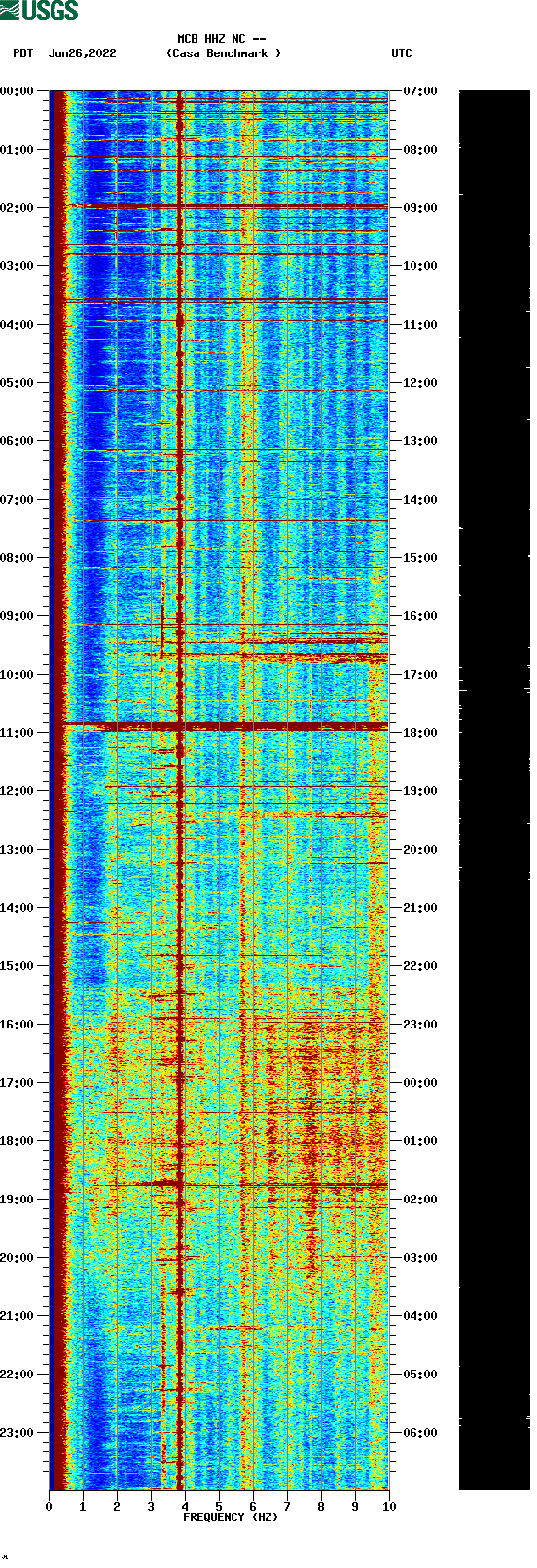Click the 08:00 label on PDT axis
The image size is (537, 1568).
(x=18, y=558)
